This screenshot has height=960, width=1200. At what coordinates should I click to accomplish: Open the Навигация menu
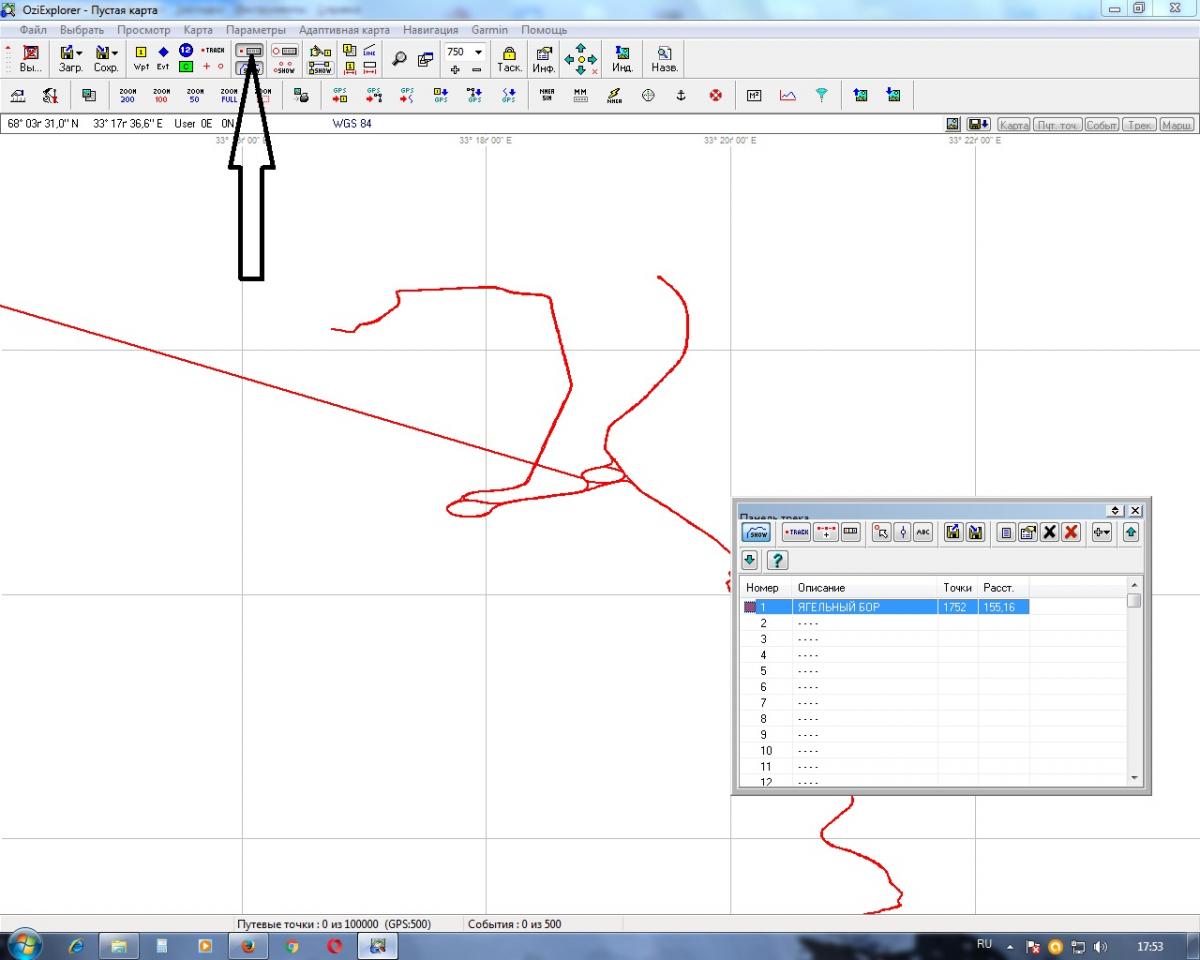[430, 30]
